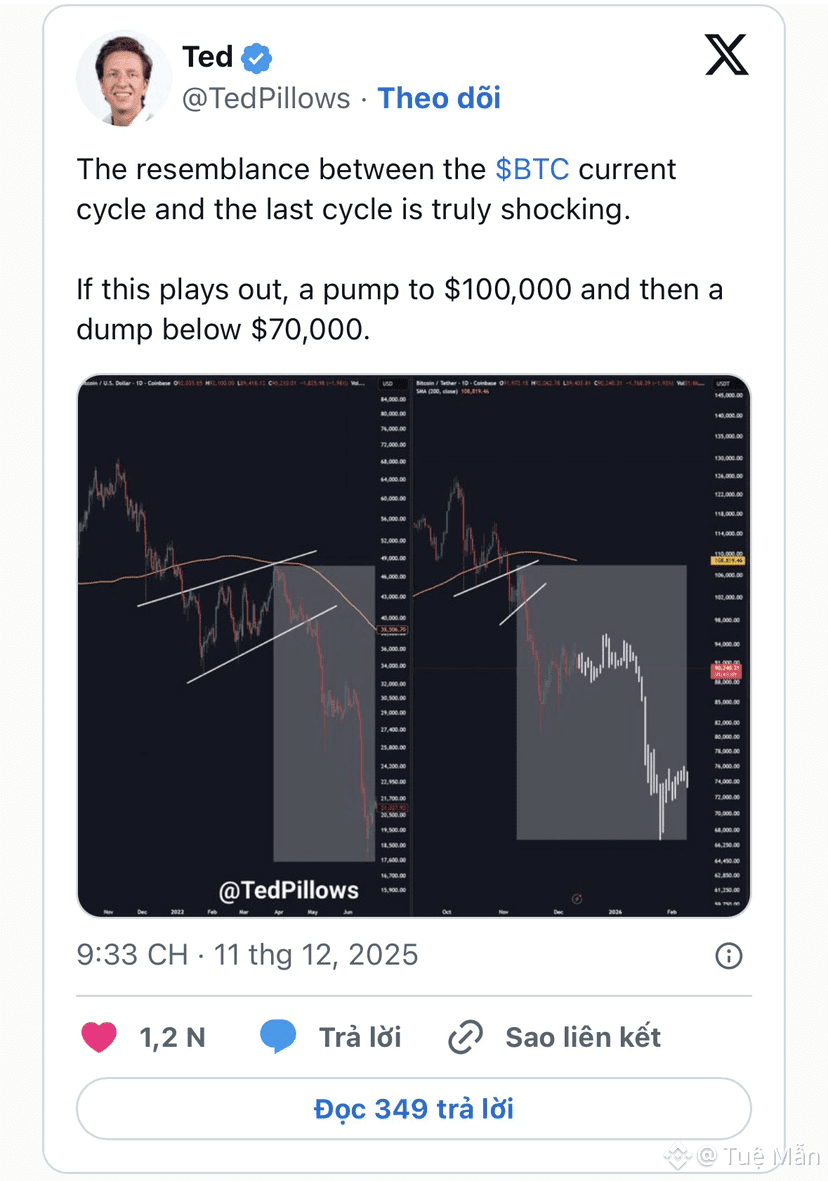Screen dimensions: 828x1181
Task: Click the blue reply speech bubble icon
Action: pyautogui.click(x=277, y=1037)
